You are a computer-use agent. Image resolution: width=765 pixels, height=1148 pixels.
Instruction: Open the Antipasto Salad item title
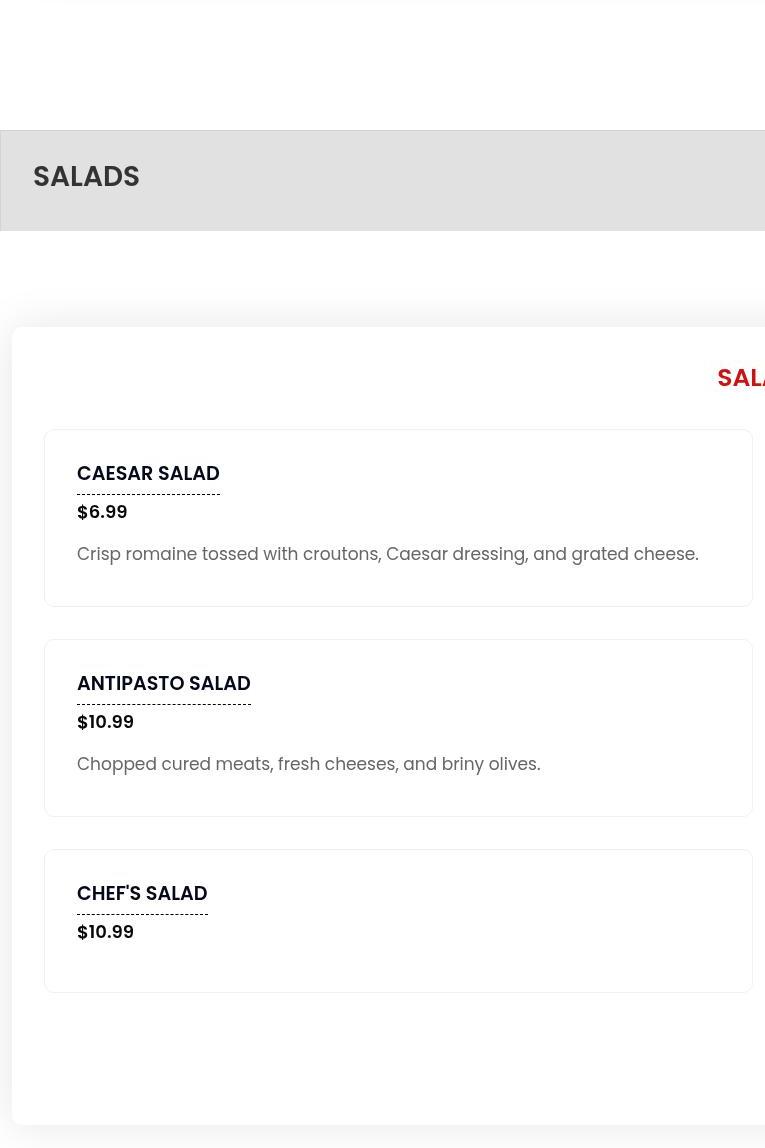[163, 683]
